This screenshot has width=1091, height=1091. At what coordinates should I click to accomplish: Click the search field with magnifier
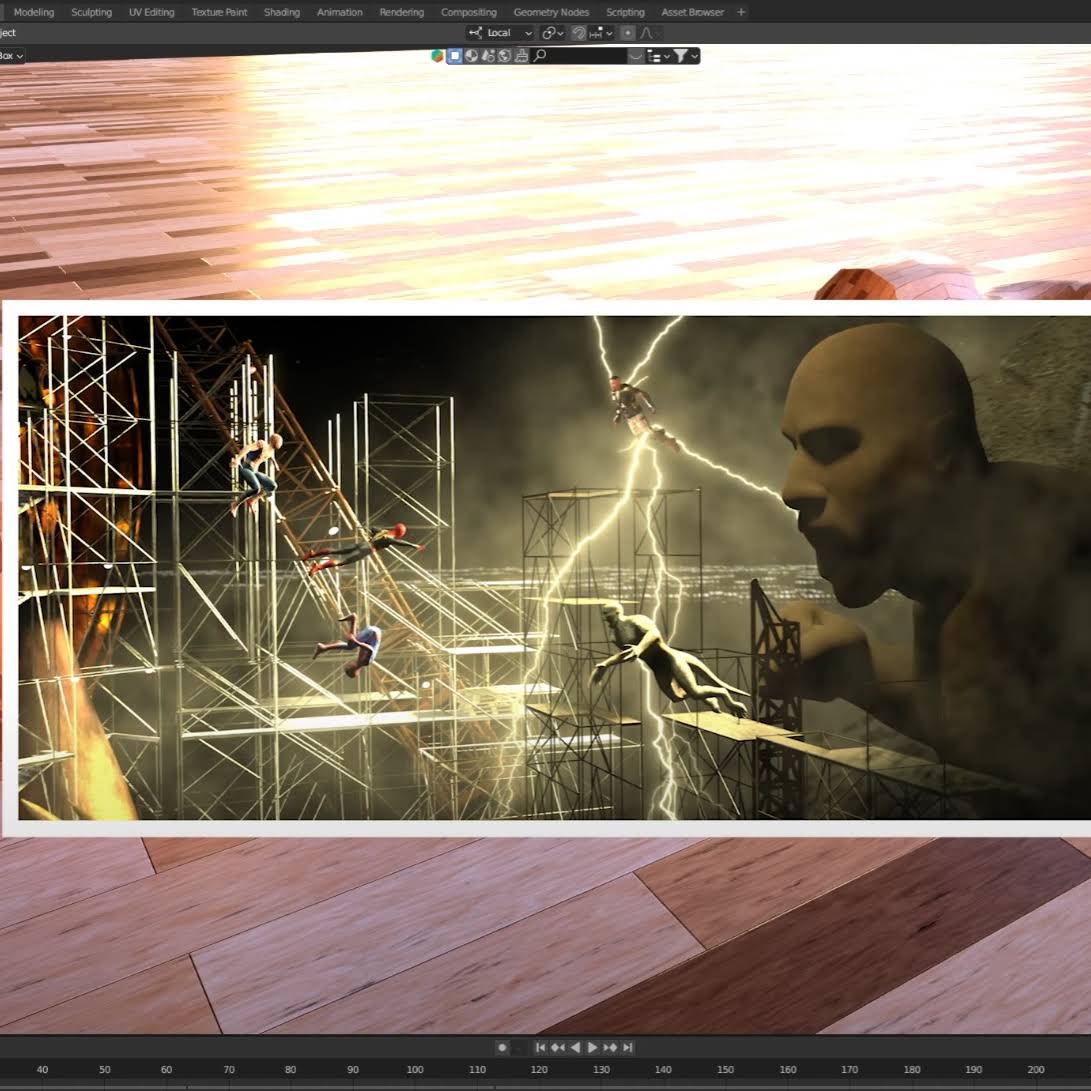tap(579, 56)
